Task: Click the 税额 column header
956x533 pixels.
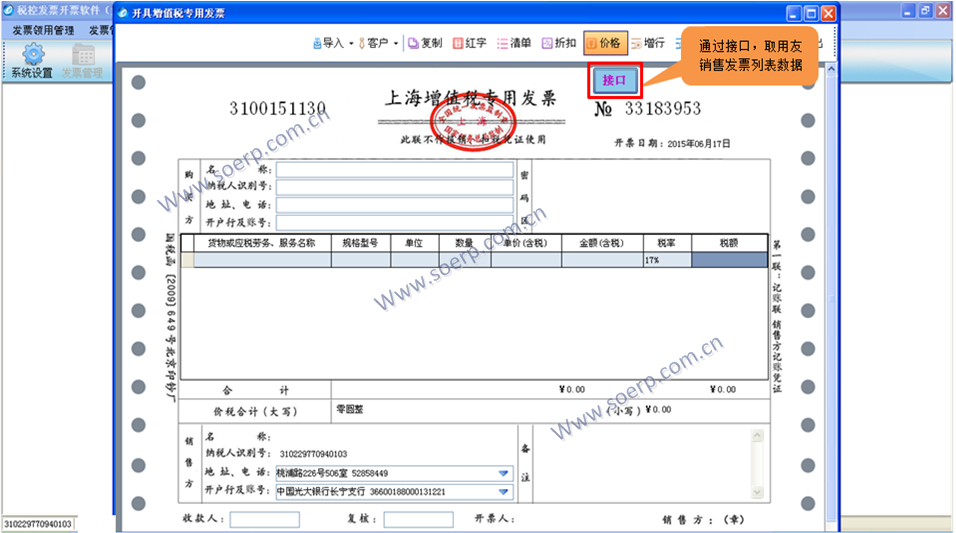Action: tap(729, 243)
